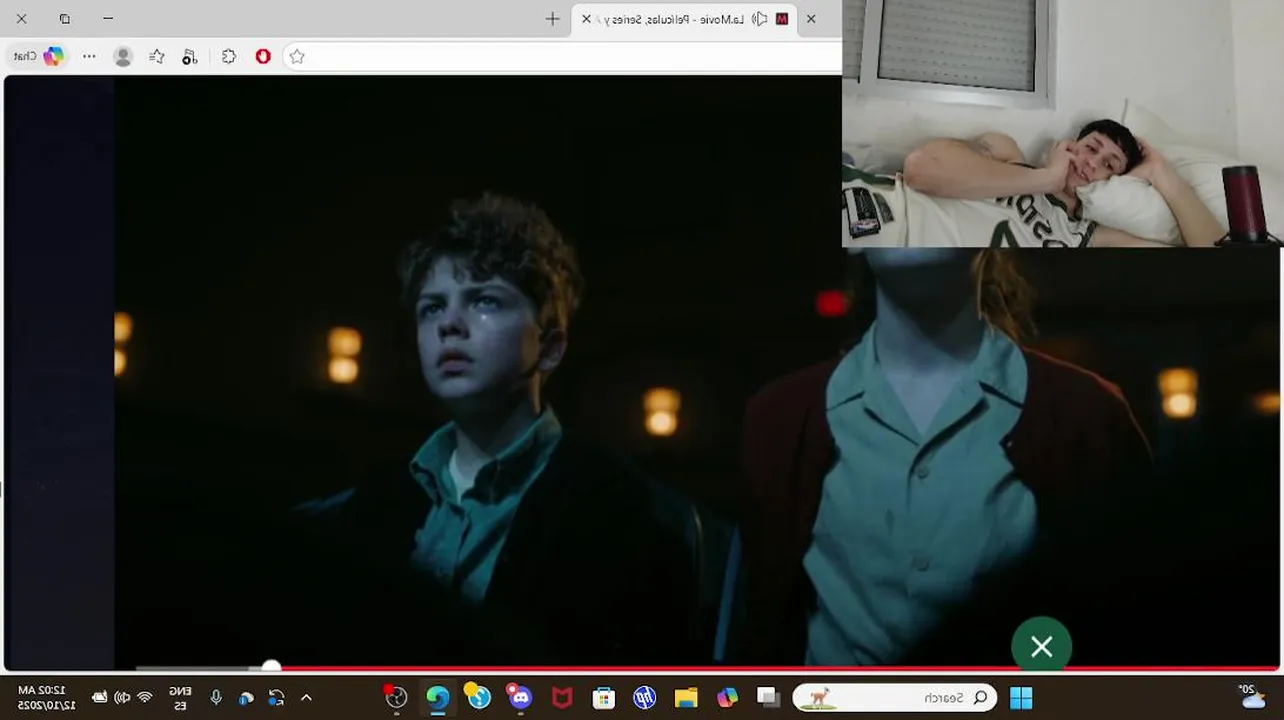Image resolution: width=1284 pixels, height=720 pixels.
Task: Mute tab using the speaker icon
Action: (x=759, y=19)
